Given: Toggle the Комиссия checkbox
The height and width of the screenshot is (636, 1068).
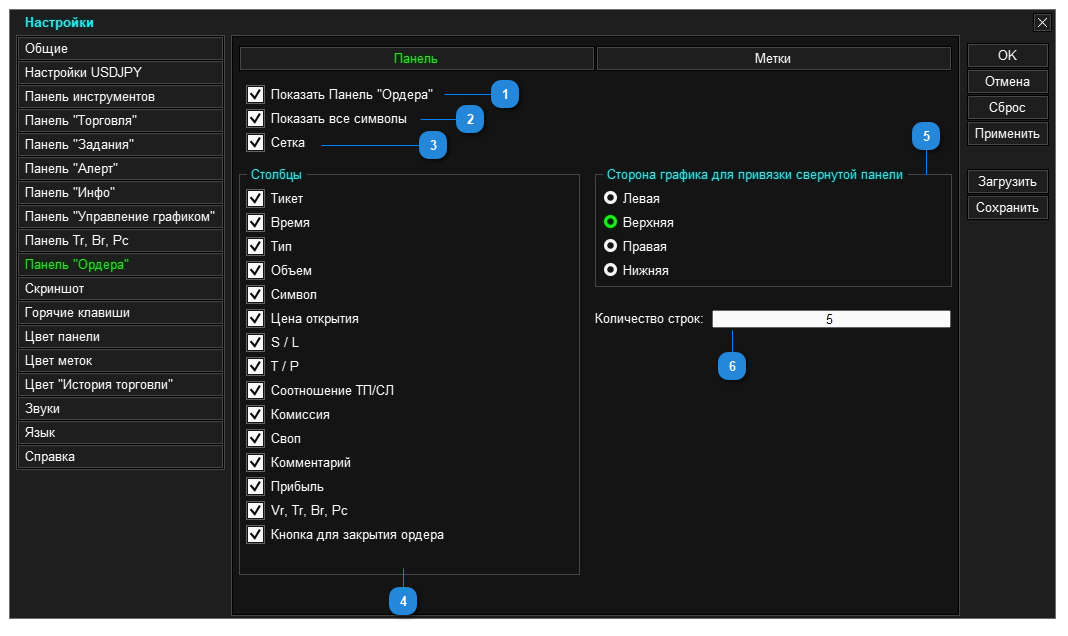Looking at the screenshot, I should (255, 415).
